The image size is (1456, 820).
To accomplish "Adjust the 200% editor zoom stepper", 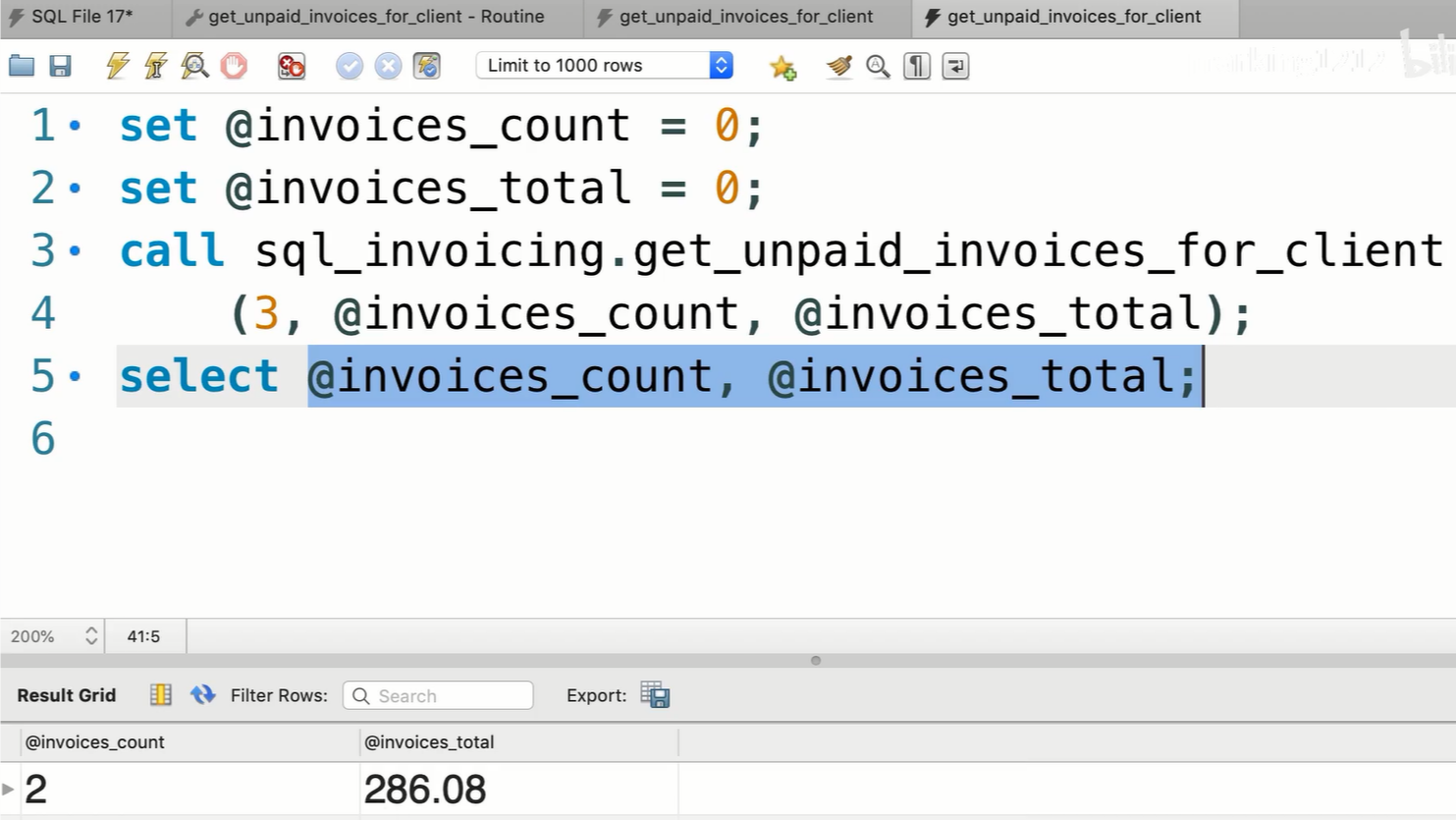I will coord(91,636).
